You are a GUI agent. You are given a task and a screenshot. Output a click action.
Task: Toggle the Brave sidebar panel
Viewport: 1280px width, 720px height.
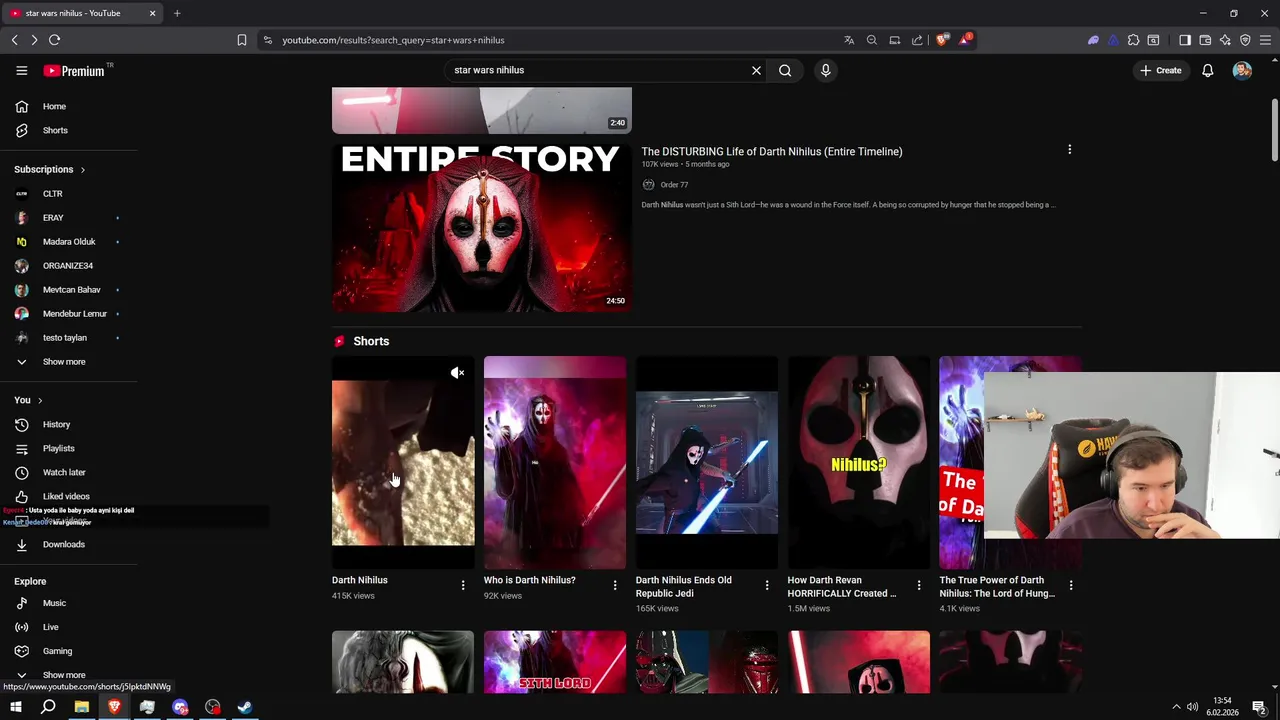point(1185,40)
